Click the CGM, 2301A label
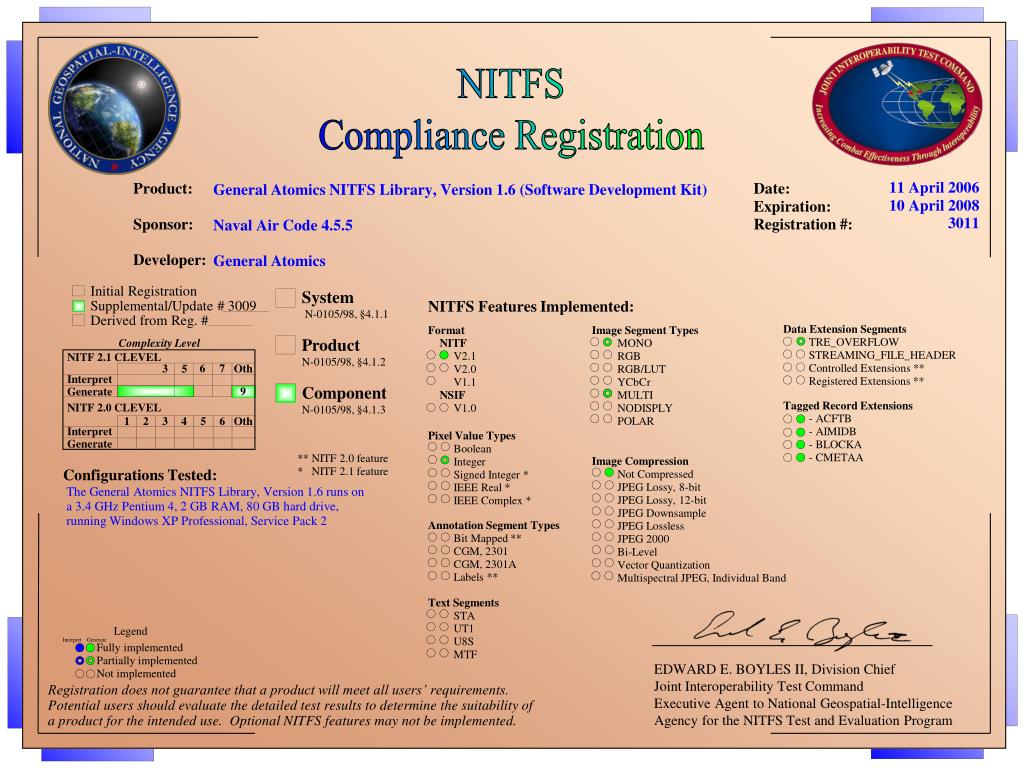The image size is (1024, 768). tap(485, 564)
